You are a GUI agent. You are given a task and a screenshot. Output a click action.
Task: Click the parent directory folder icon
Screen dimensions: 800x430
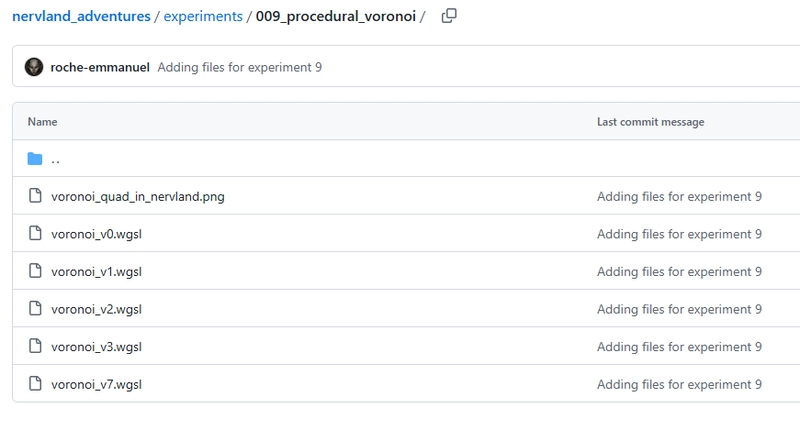(x=35, y=159)
